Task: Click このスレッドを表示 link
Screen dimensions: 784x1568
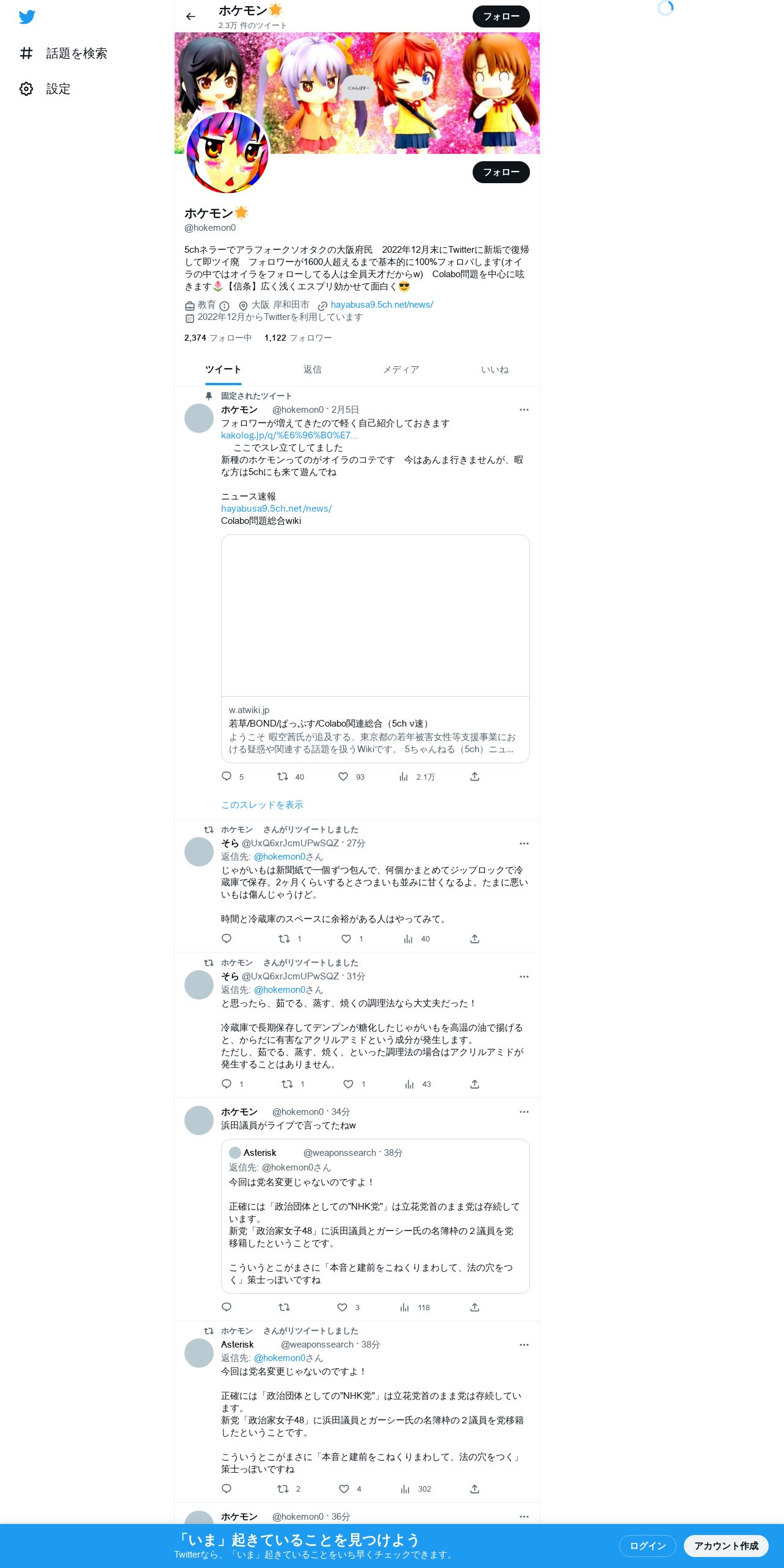Action: (x=262, y=805)
